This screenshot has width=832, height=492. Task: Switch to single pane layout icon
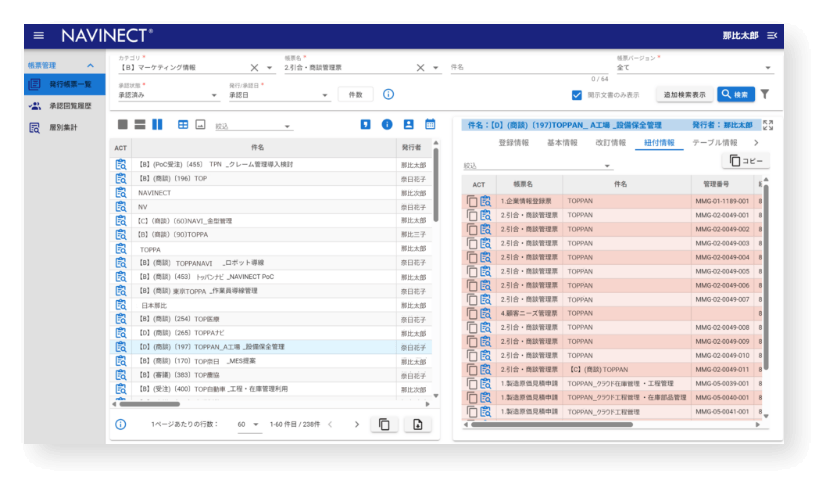(123, 124)
